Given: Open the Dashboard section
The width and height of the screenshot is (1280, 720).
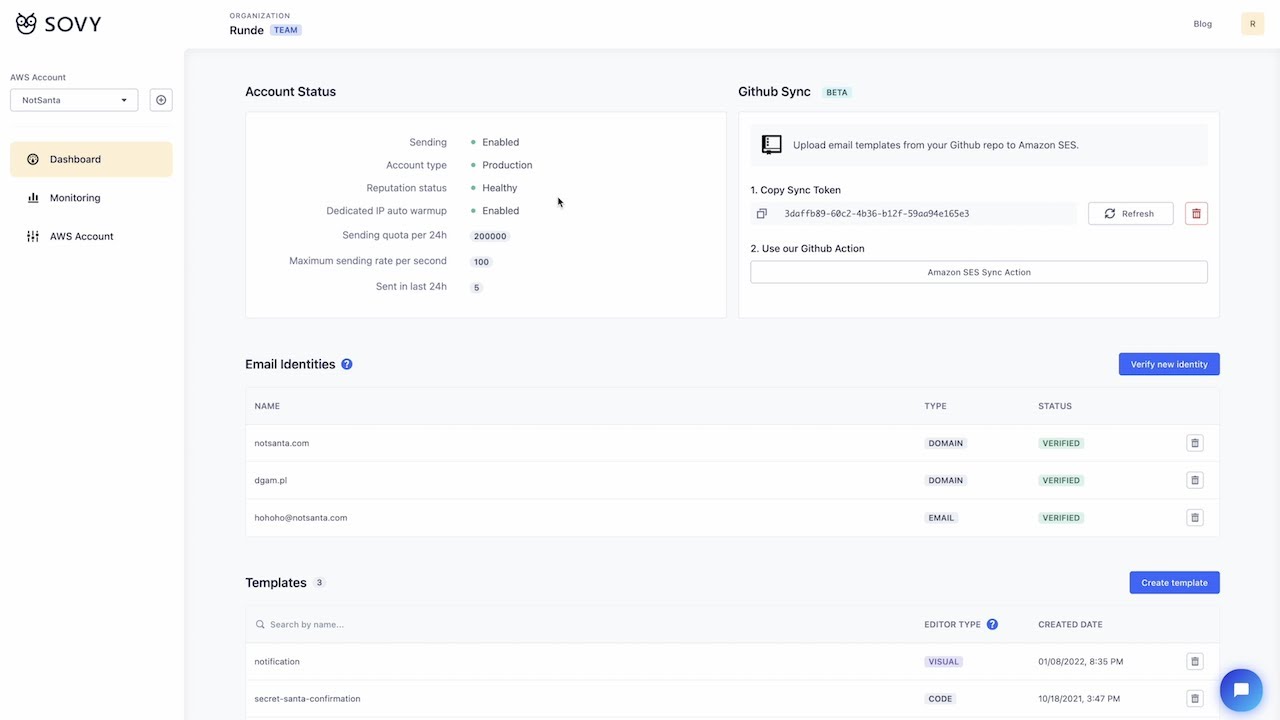Looking at the screenshot, I should pyautogui.click(x=91, y=159).
